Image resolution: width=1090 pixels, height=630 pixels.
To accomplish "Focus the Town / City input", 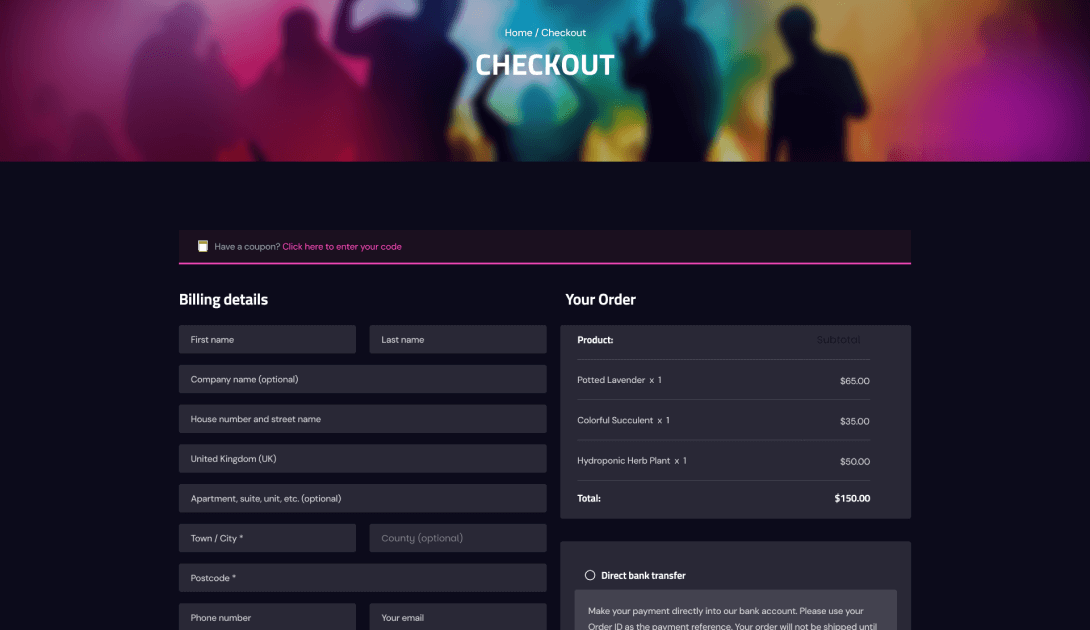I will tap(267, 538).
